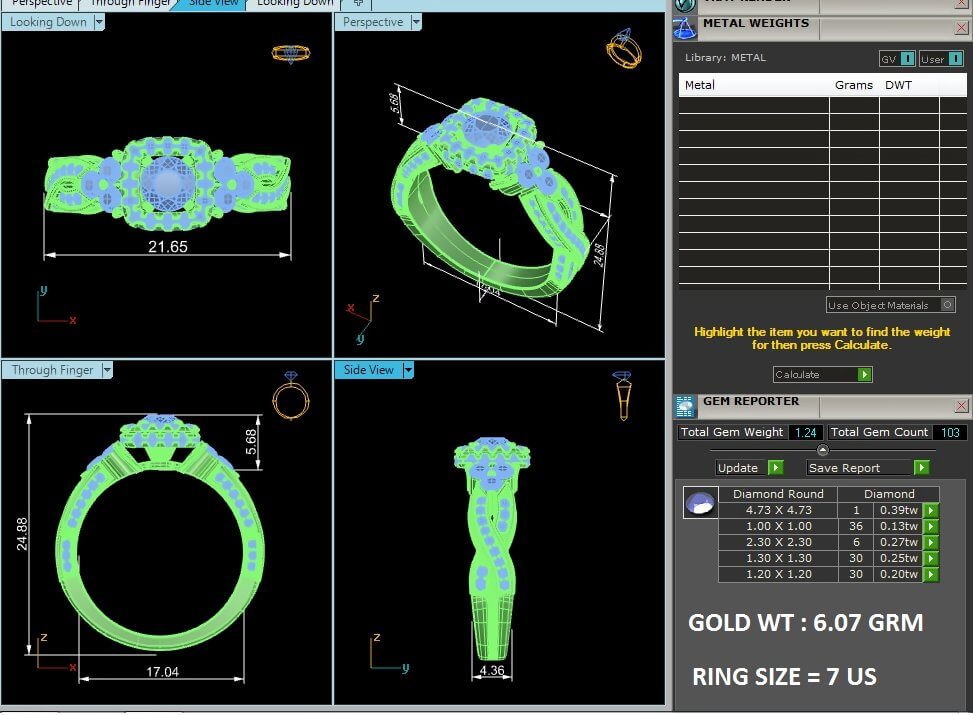Open the Looking Down viewport dropdown

pos(99,22)
